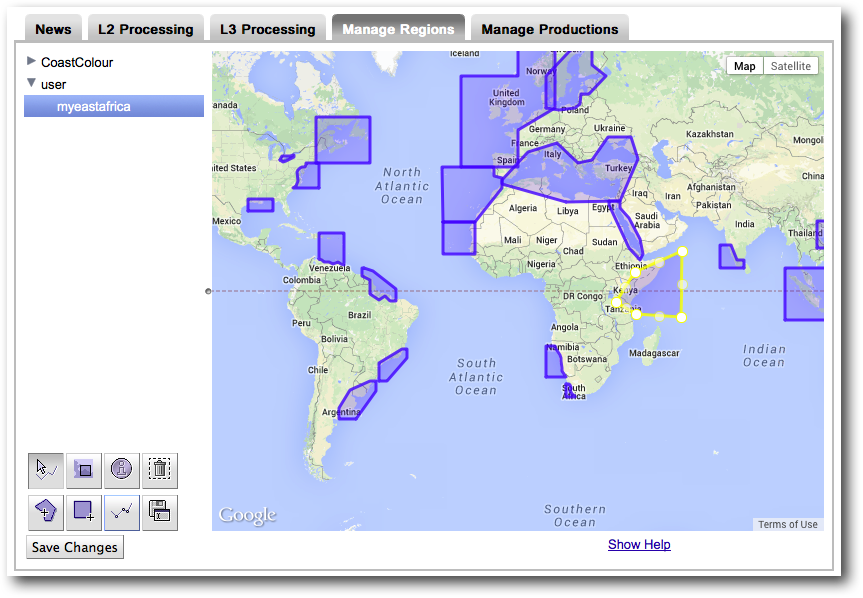
Task: Click the southeastern yellow vertex handle
Action: coord(681,317)
